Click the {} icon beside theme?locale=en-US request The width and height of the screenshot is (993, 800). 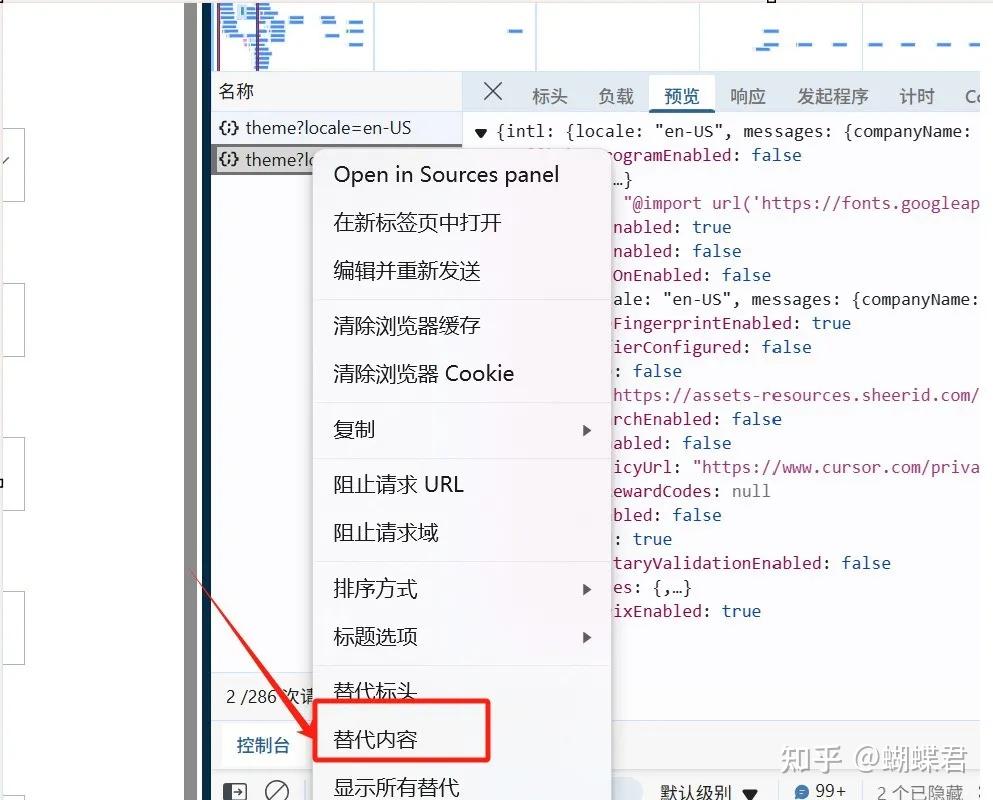click(230, 128)
